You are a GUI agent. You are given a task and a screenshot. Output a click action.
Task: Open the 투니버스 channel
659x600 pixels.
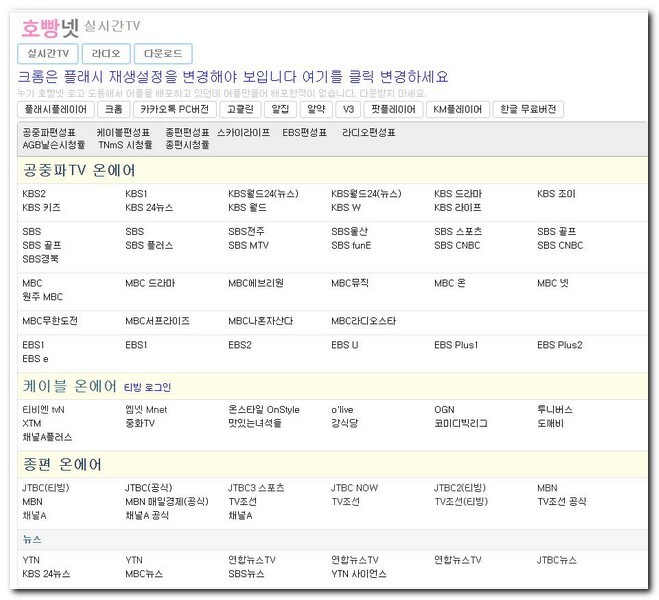click(555, 410)
